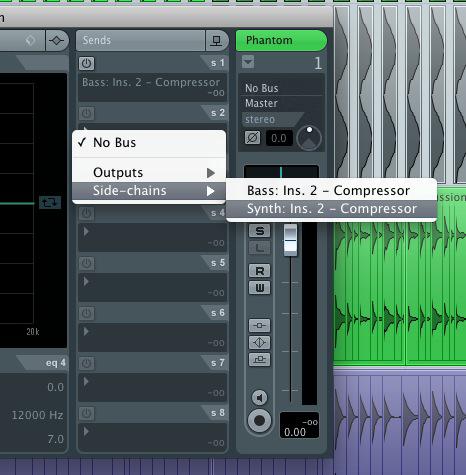Open send s5 destination arrow
This screenshot has width=466, height=475.
click(86, 281)
